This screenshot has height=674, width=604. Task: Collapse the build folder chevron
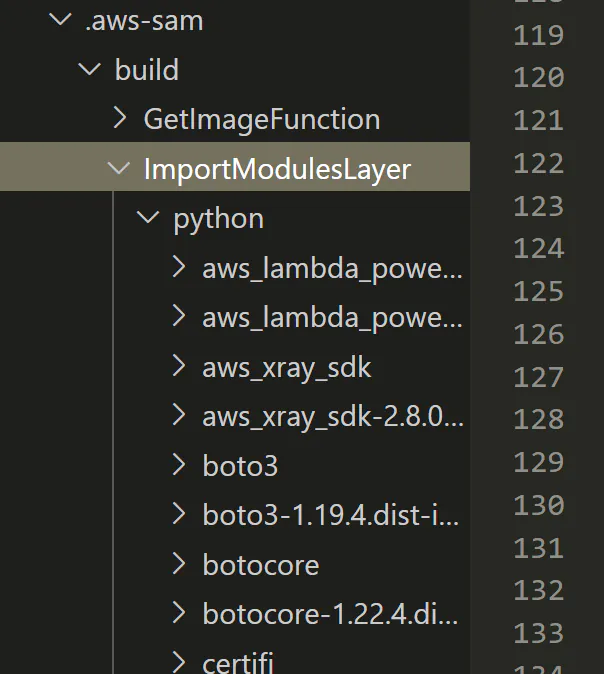[x=89, y=69]
